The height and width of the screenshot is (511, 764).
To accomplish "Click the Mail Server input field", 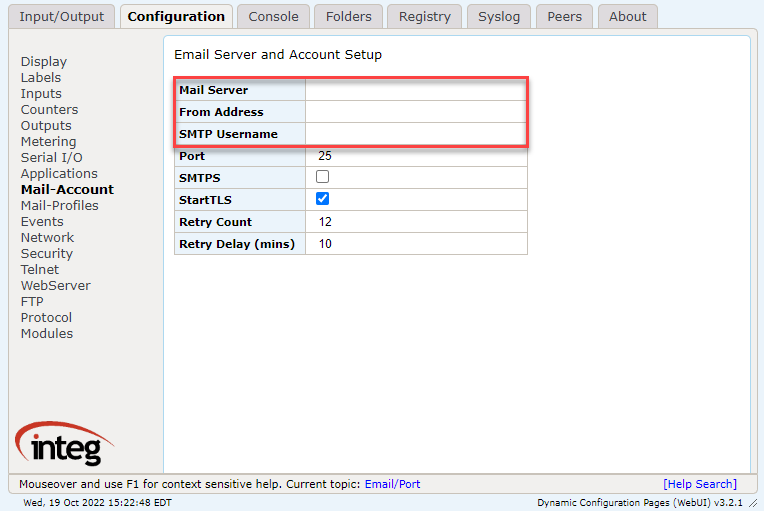I will click(x=415, y=90).
